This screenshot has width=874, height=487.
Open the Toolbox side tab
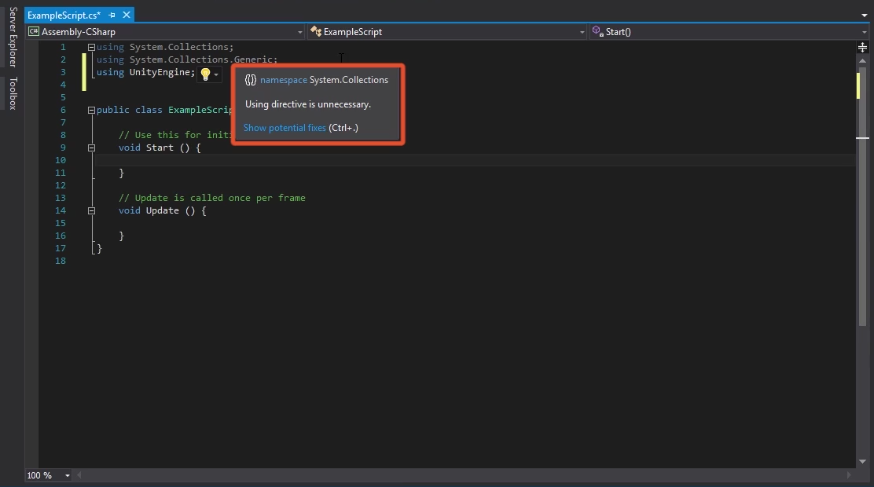[13, 93]
